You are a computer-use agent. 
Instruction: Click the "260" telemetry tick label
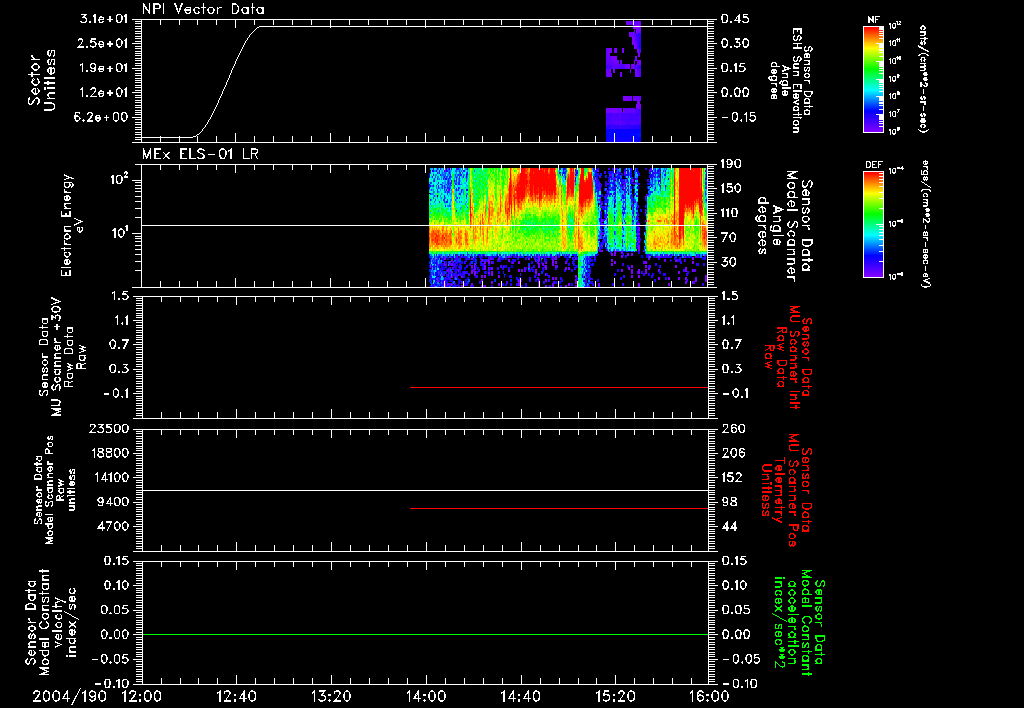tap(733, 429)
